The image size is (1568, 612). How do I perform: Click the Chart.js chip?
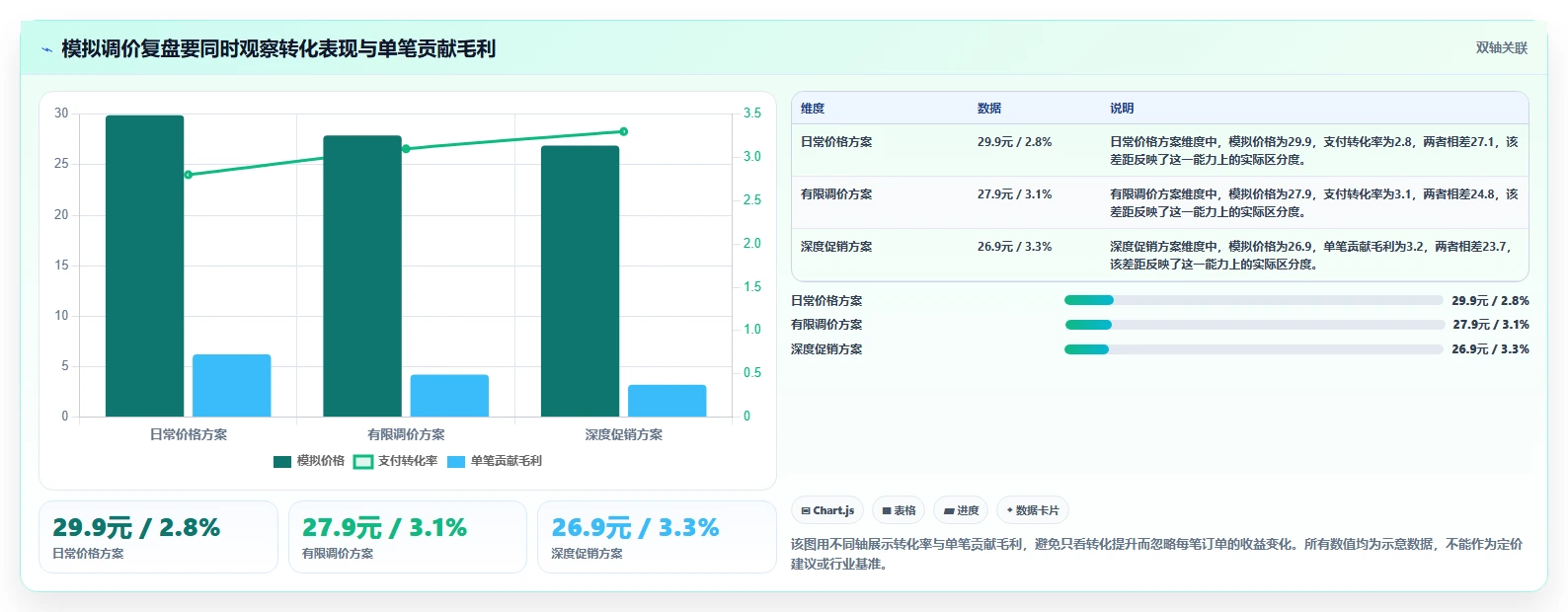pyautogui.click(x=827, y=510)
